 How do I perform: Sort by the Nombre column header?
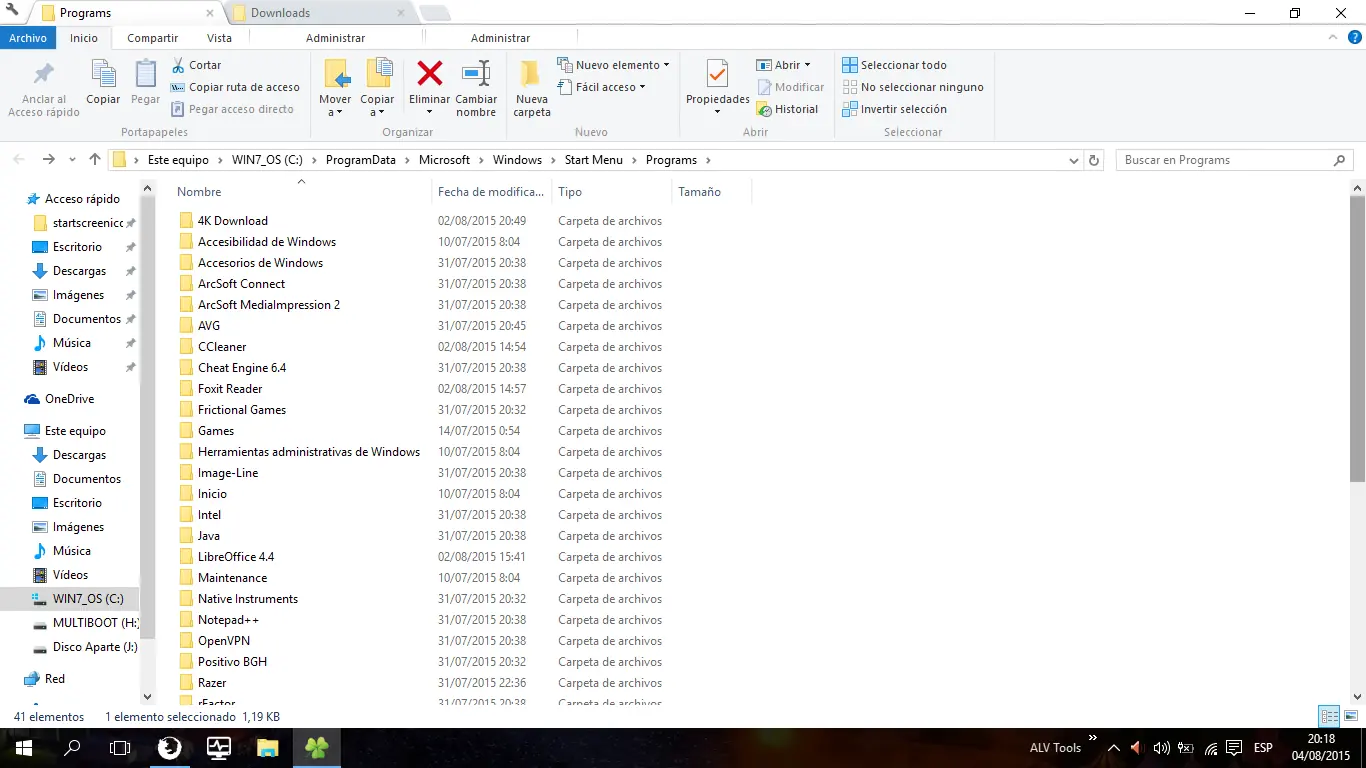(199, 192)
